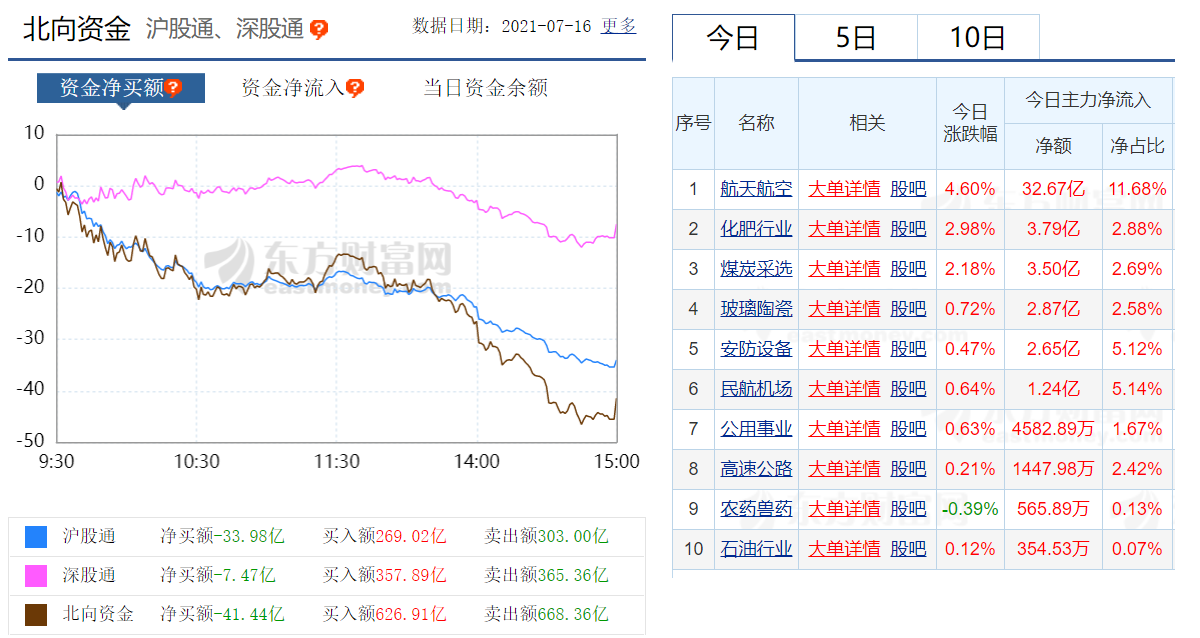This screenshot has width=1200, height=638.
Task: Select the 今日 tab
Action: tap(734, 34)
